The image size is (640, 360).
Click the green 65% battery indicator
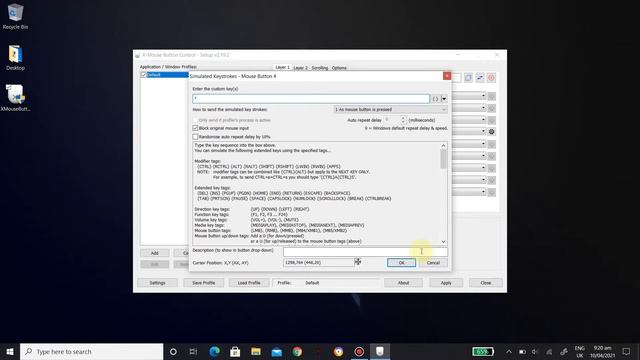click(x=483, y=351)
